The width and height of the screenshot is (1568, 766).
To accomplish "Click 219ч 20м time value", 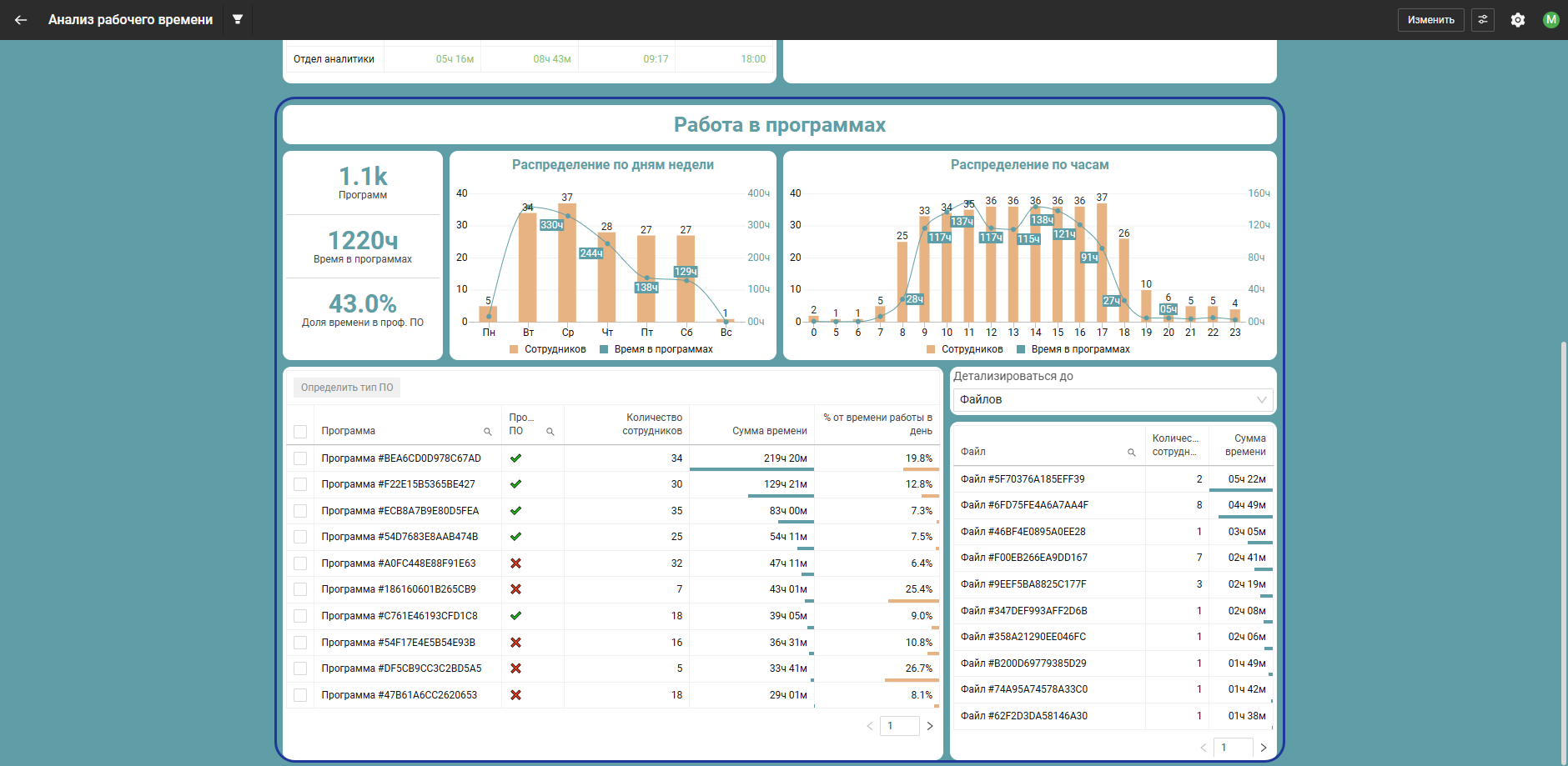I will (x=785, y=458).
